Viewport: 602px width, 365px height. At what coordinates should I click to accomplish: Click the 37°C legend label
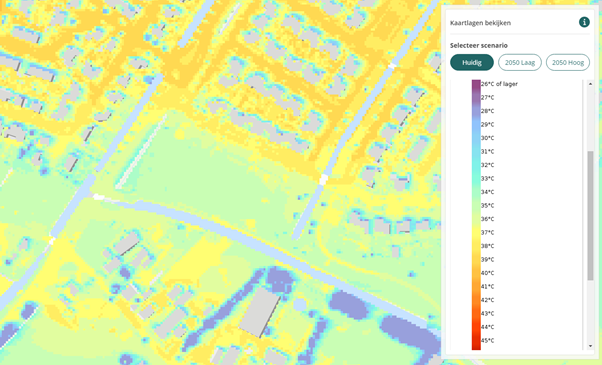pos(488,233)
